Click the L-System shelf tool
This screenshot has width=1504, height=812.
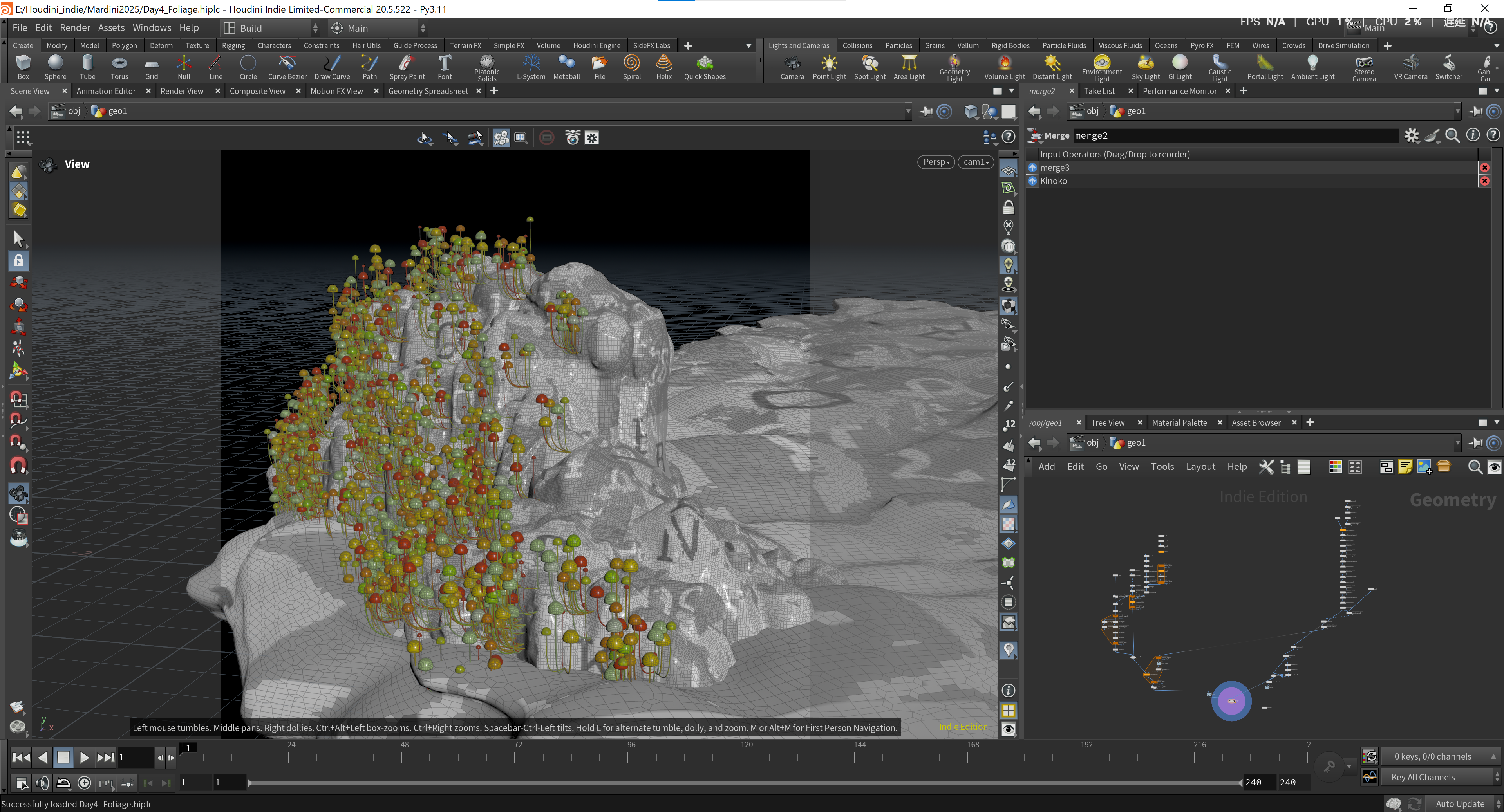[x=531, y=67]
